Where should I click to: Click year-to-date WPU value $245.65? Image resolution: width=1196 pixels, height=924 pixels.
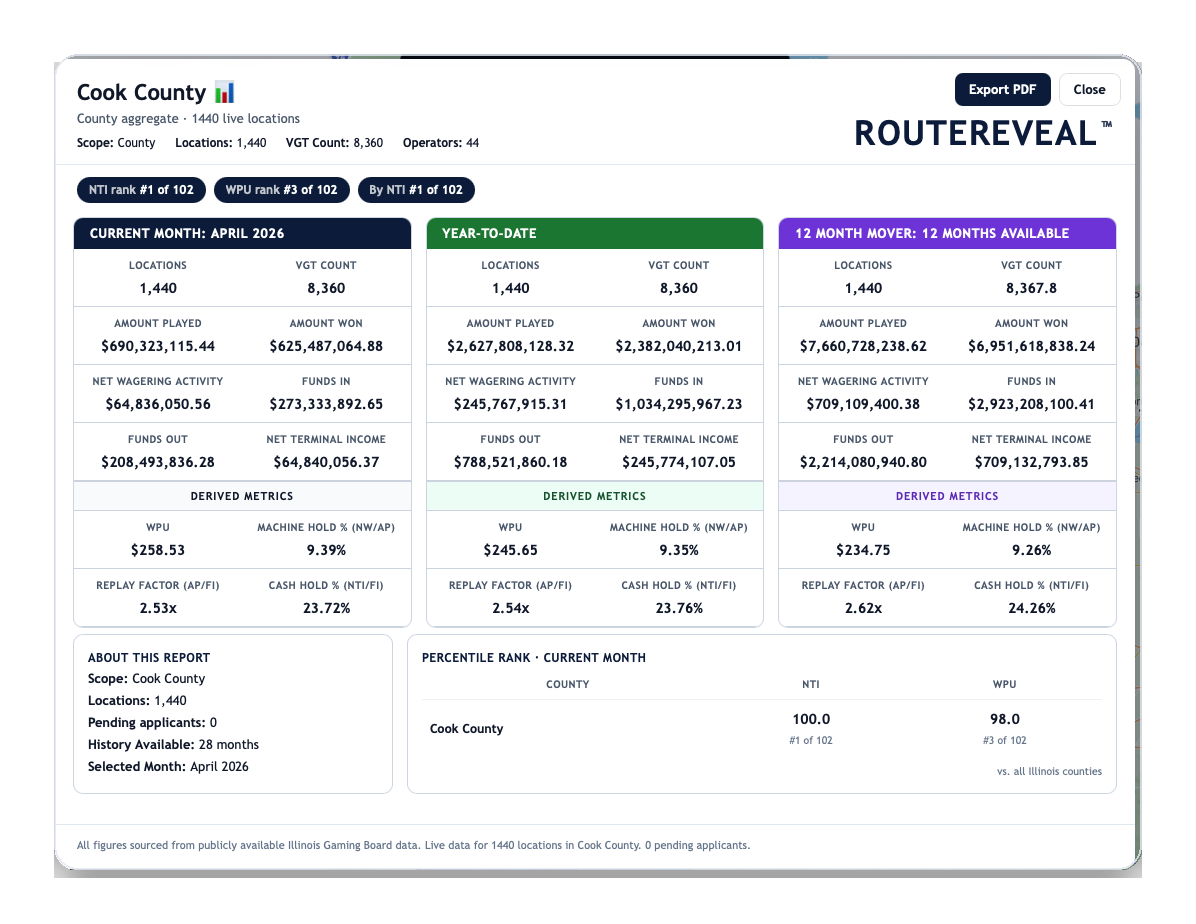[x=510, y=550]
